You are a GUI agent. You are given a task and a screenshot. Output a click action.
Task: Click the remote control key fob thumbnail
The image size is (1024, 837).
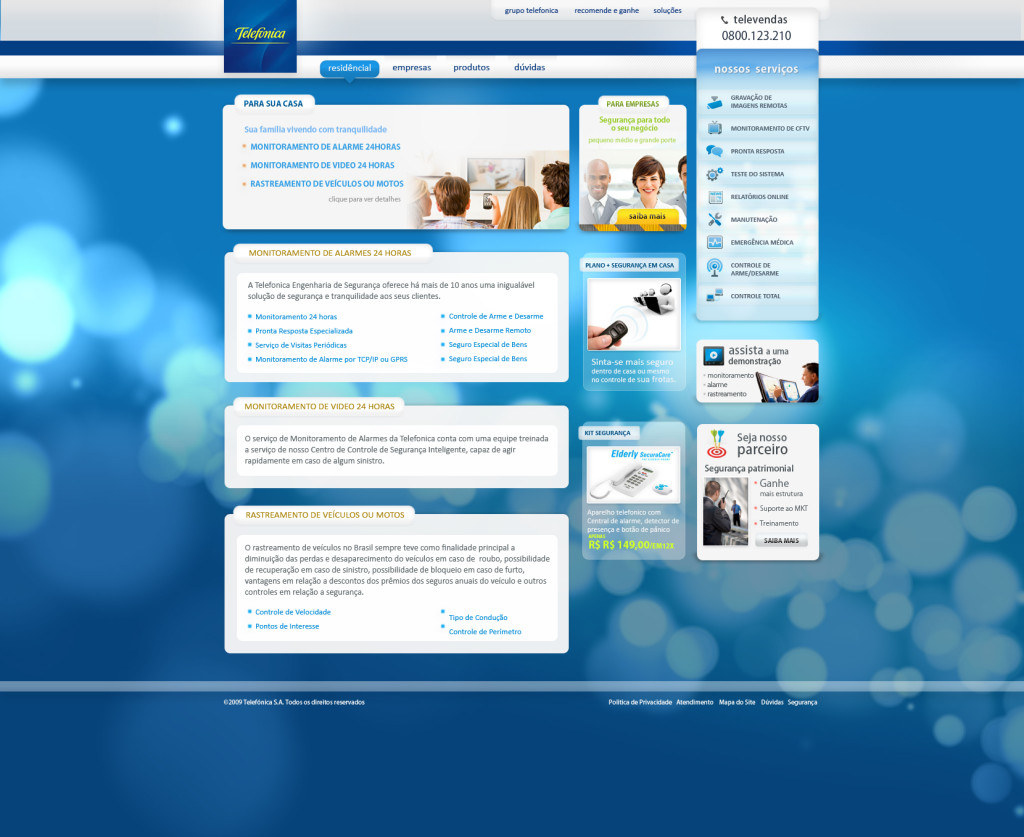tap(633, 314)
